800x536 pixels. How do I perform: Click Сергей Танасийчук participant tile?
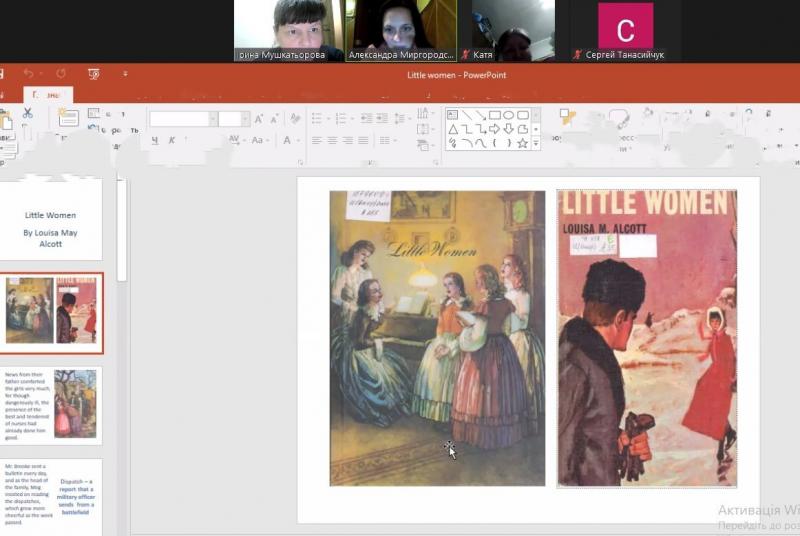click(626, 31)
